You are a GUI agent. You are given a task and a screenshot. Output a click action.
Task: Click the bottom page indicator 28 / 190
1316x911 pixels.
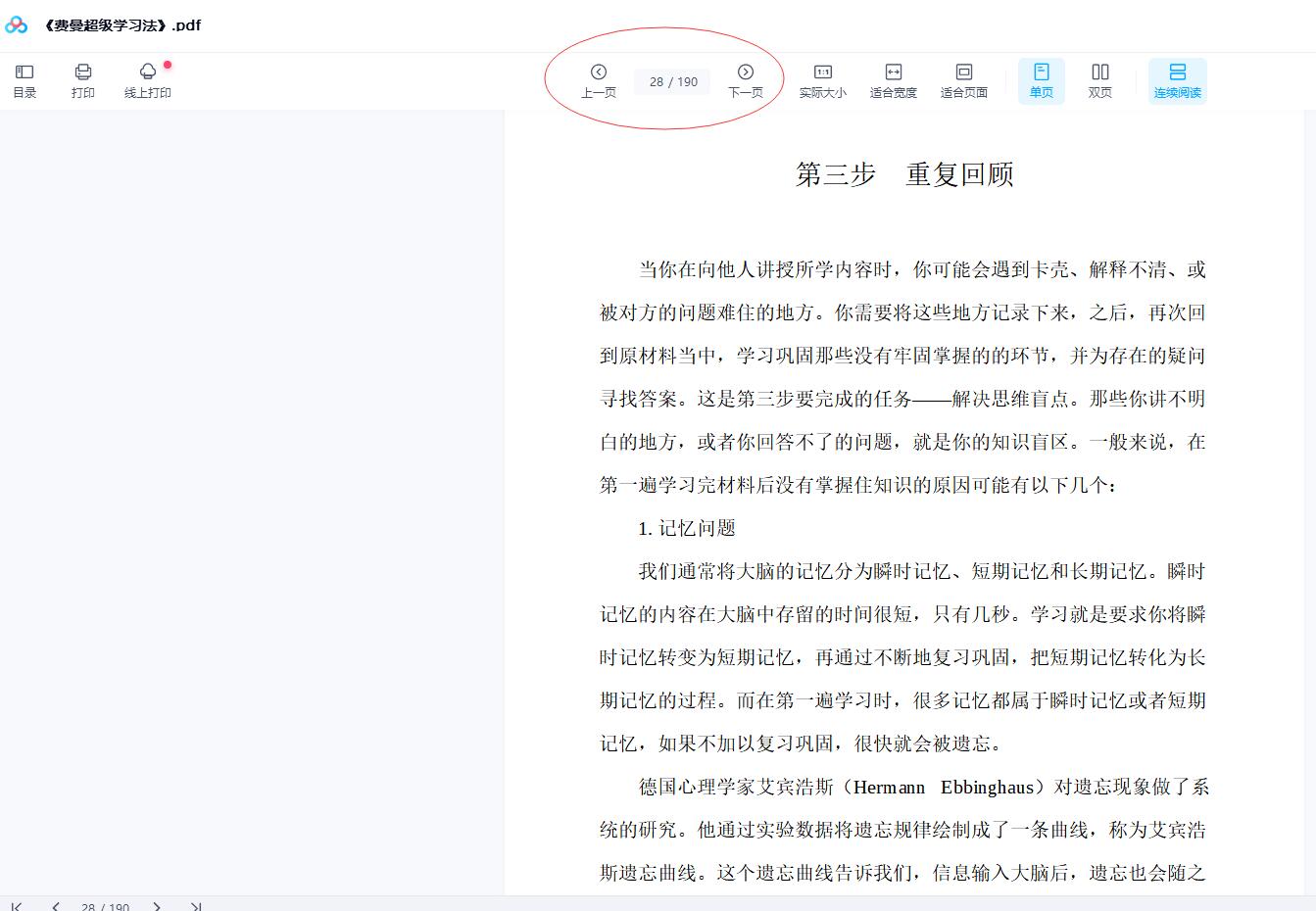(105, 907)
